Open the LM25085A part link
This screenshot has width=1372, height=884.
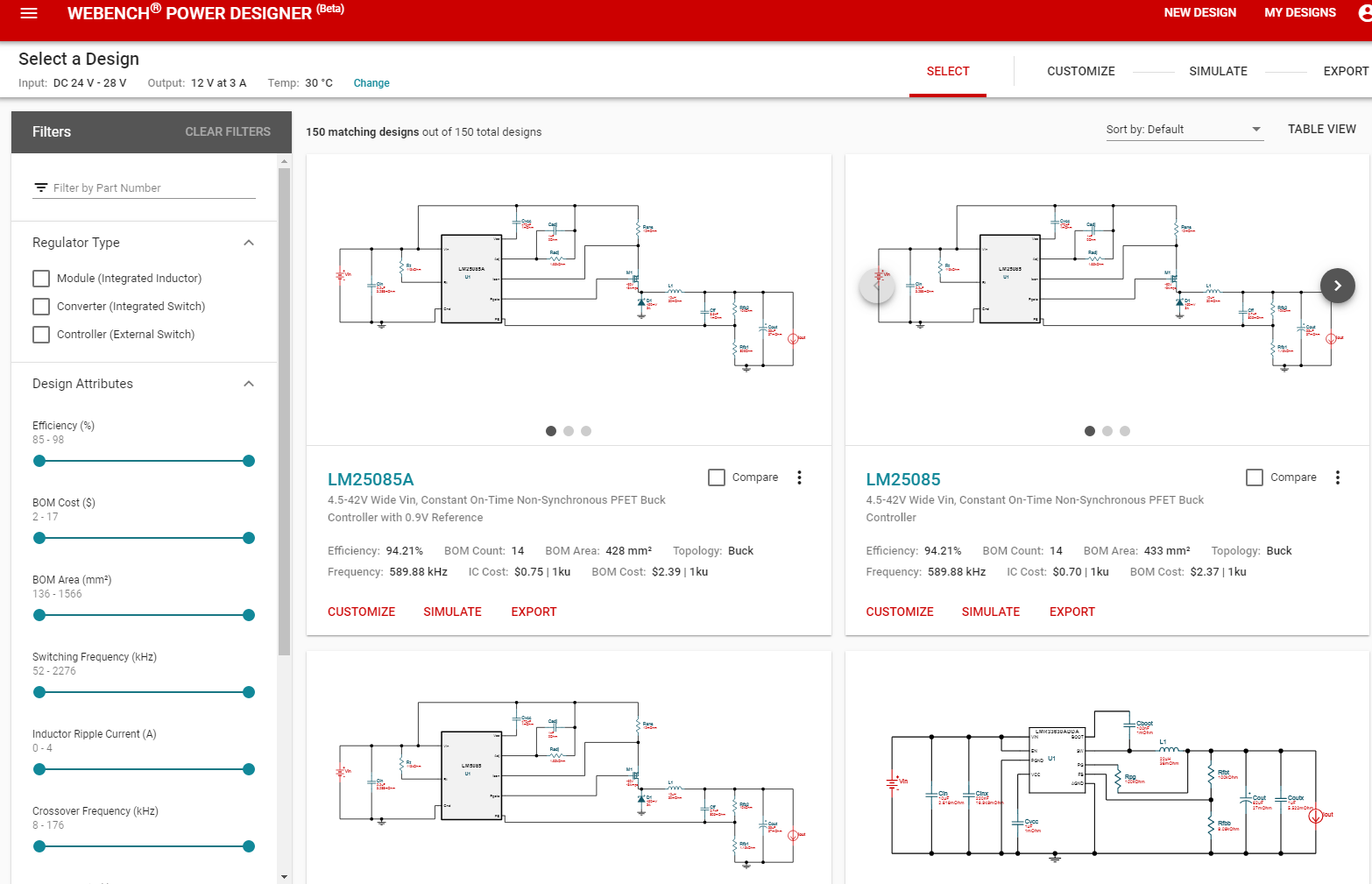click(371, 479)
